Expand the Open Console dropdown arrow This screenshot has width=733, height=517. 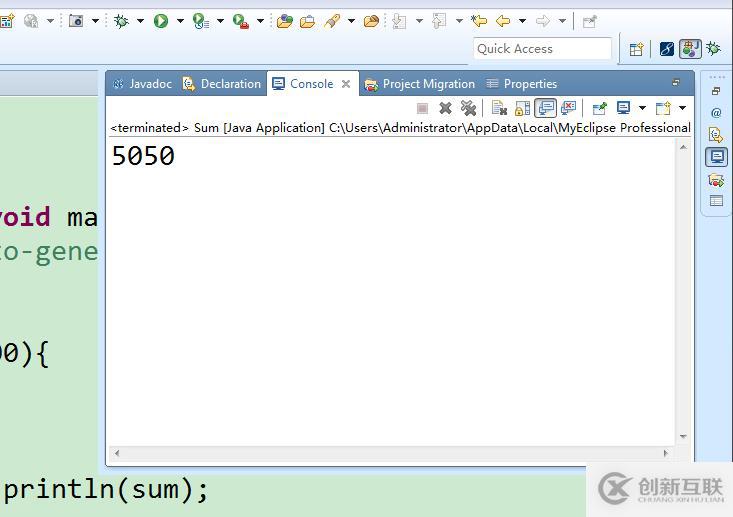pyautogui.click(x=683, y=108)
